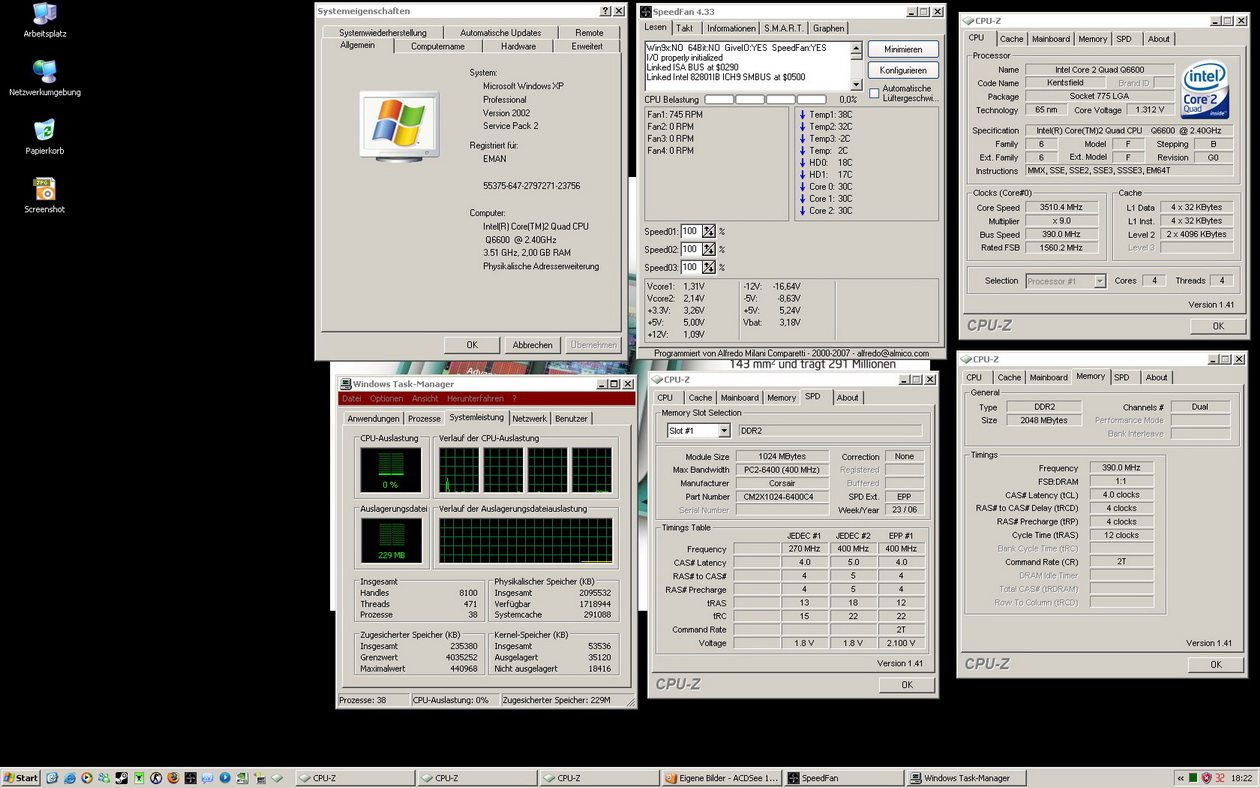Expand hidden system tray icons
The image size is (1260, 788).
[1181, 778]
